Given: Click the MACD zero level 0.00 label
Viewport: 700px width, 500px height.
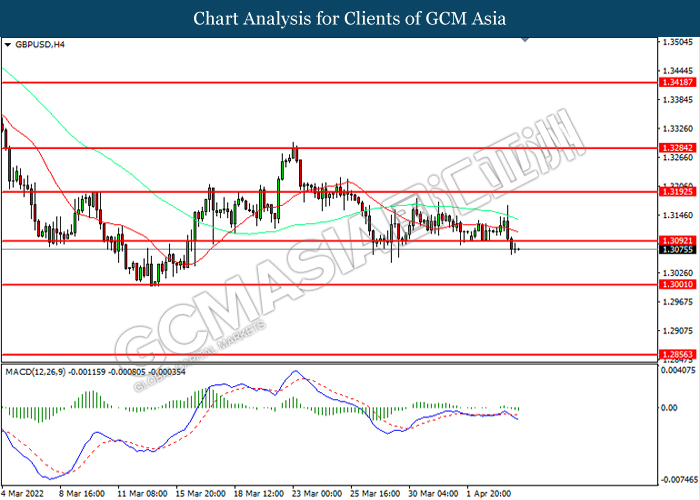Looking at the screenshot, I should 669,408.
